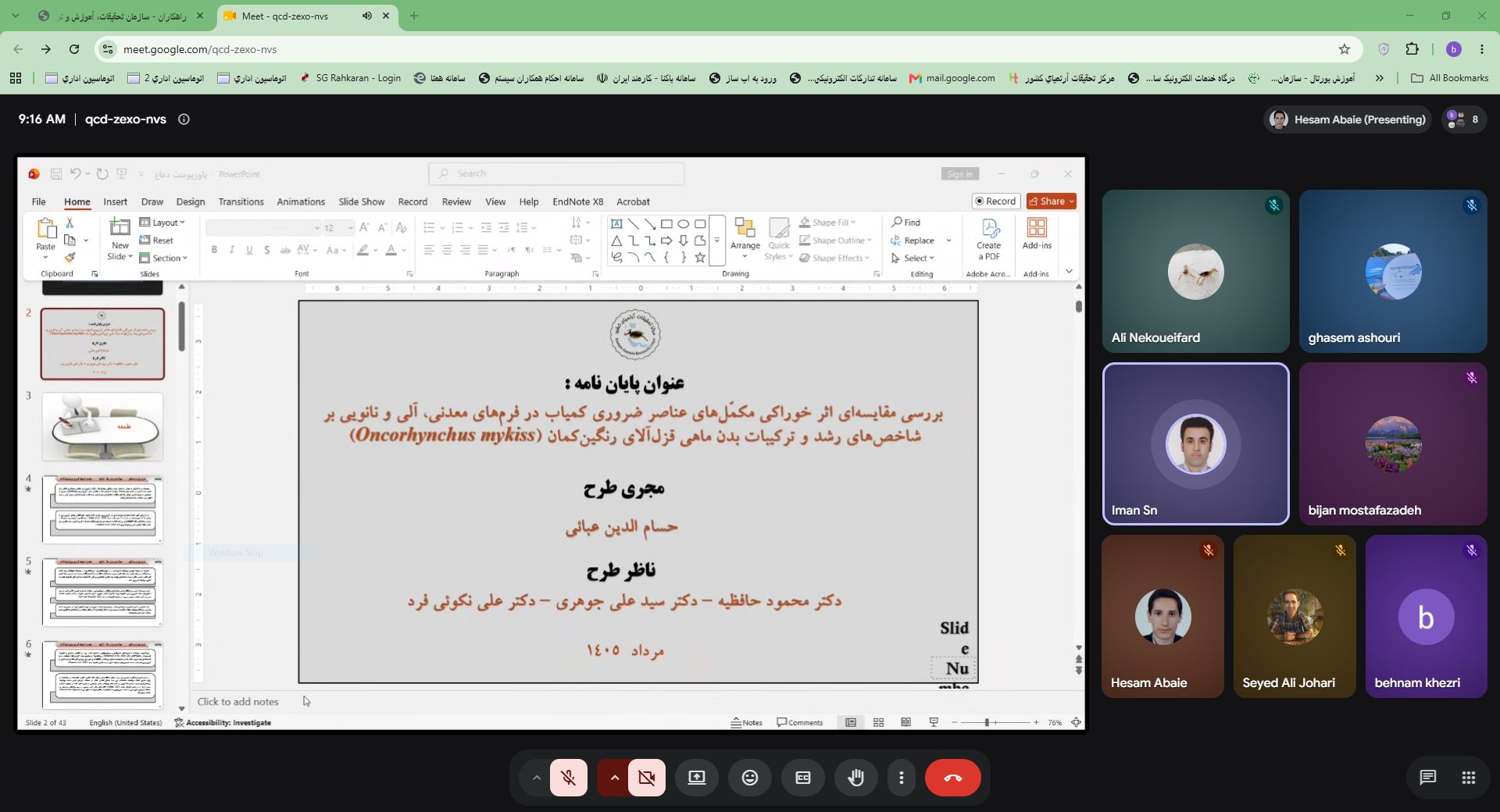Screen dimensions: 1500x812
Task: Raise hand in the Meet toolbar
Action: coord(856,778)
